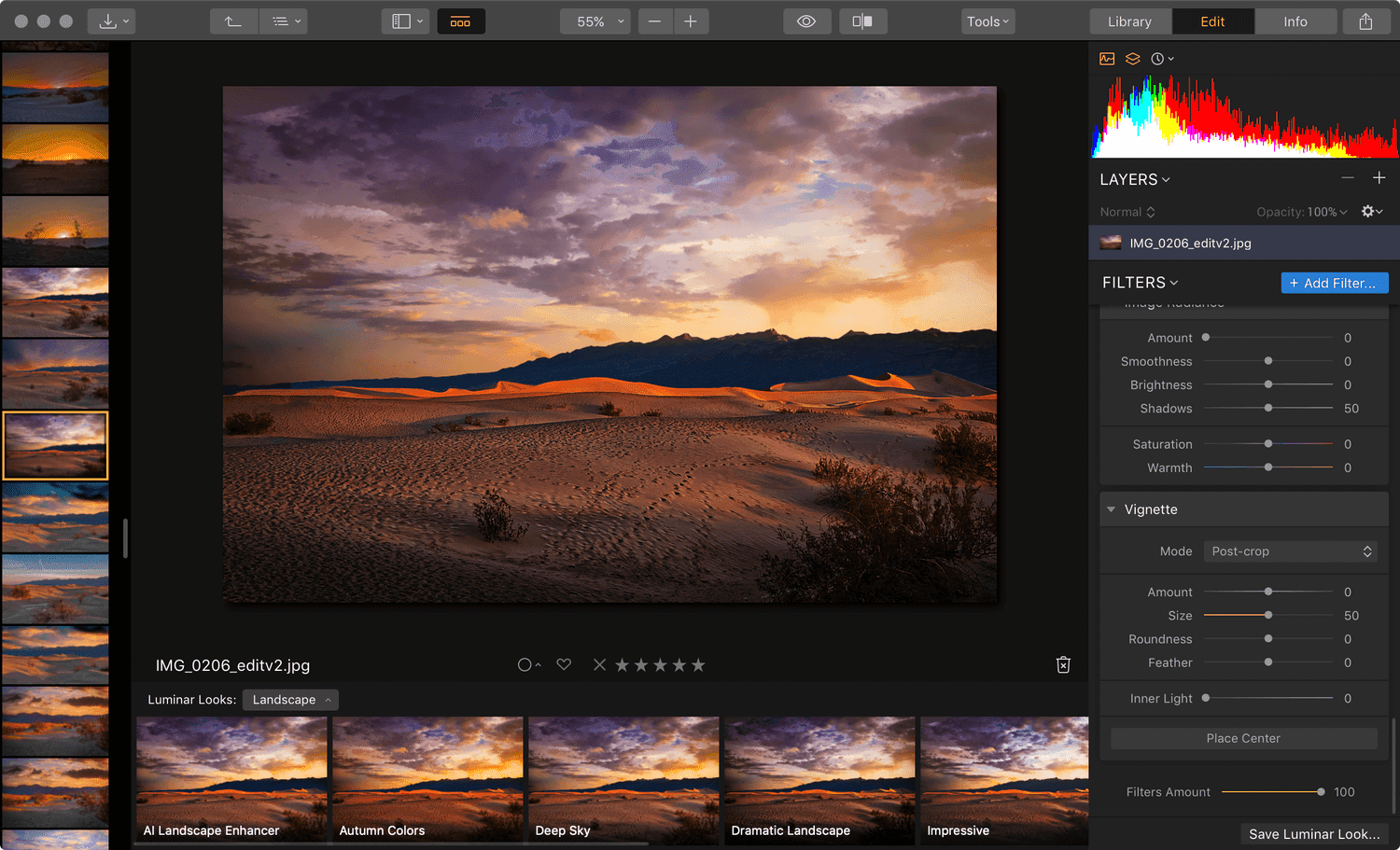
Task: Toggle the layers panel icon
Action: coord(1133,59)
